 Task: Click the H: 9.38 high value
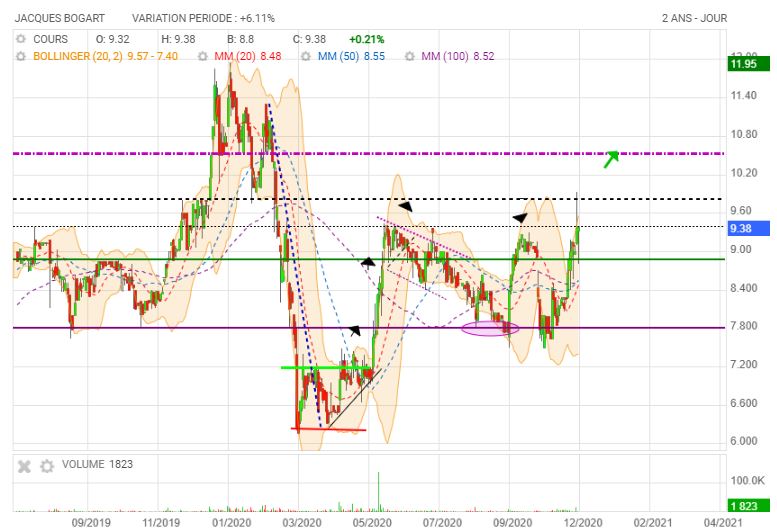[178, 39]
